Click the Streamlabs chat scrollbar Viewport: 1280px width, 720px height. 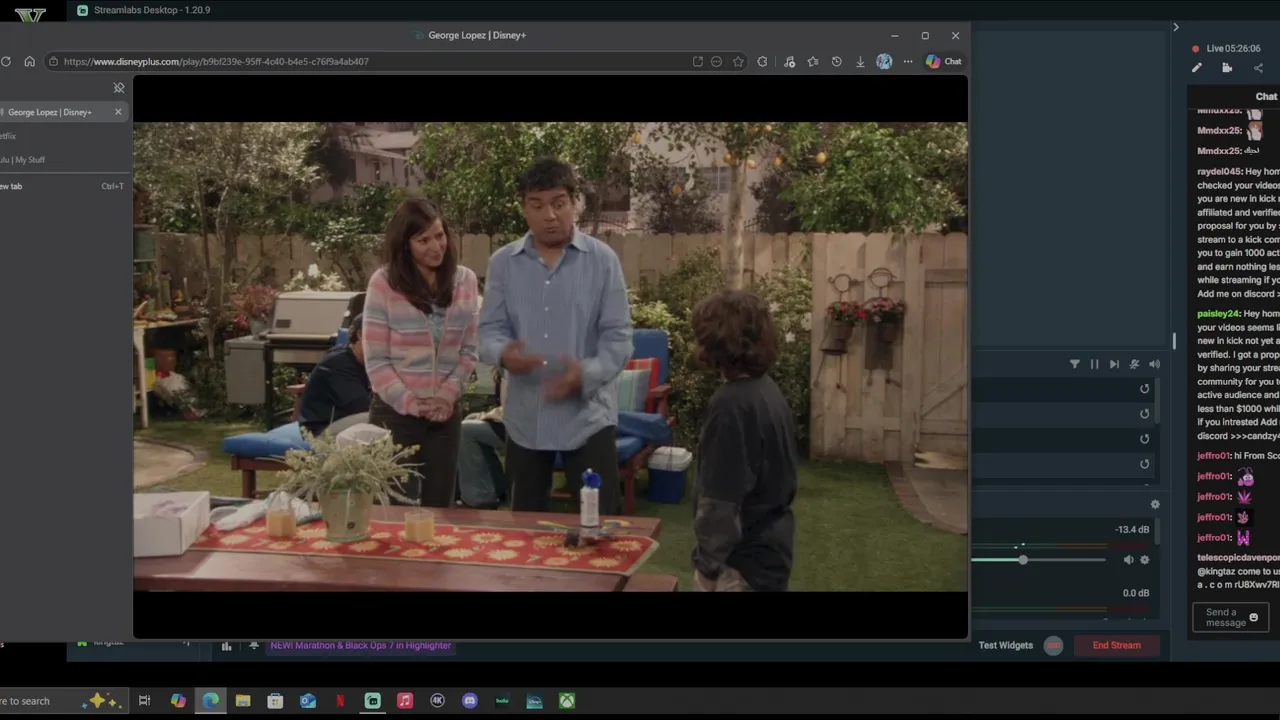1175,341
